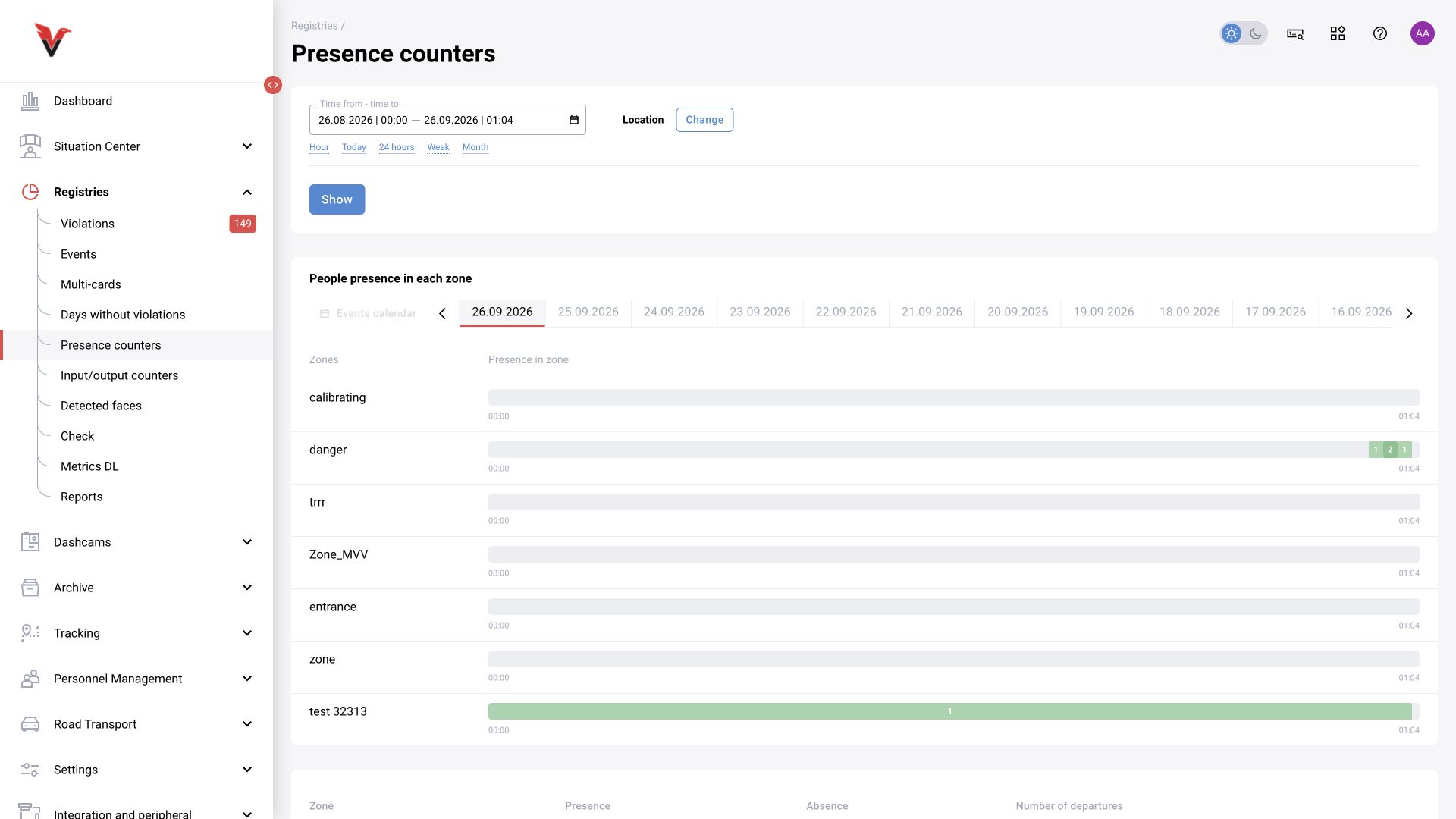Image resolution: width=1456 pixels, height=819 pixels.
Task: Expand the Archive chevron
Action: [x=247, y=588]
